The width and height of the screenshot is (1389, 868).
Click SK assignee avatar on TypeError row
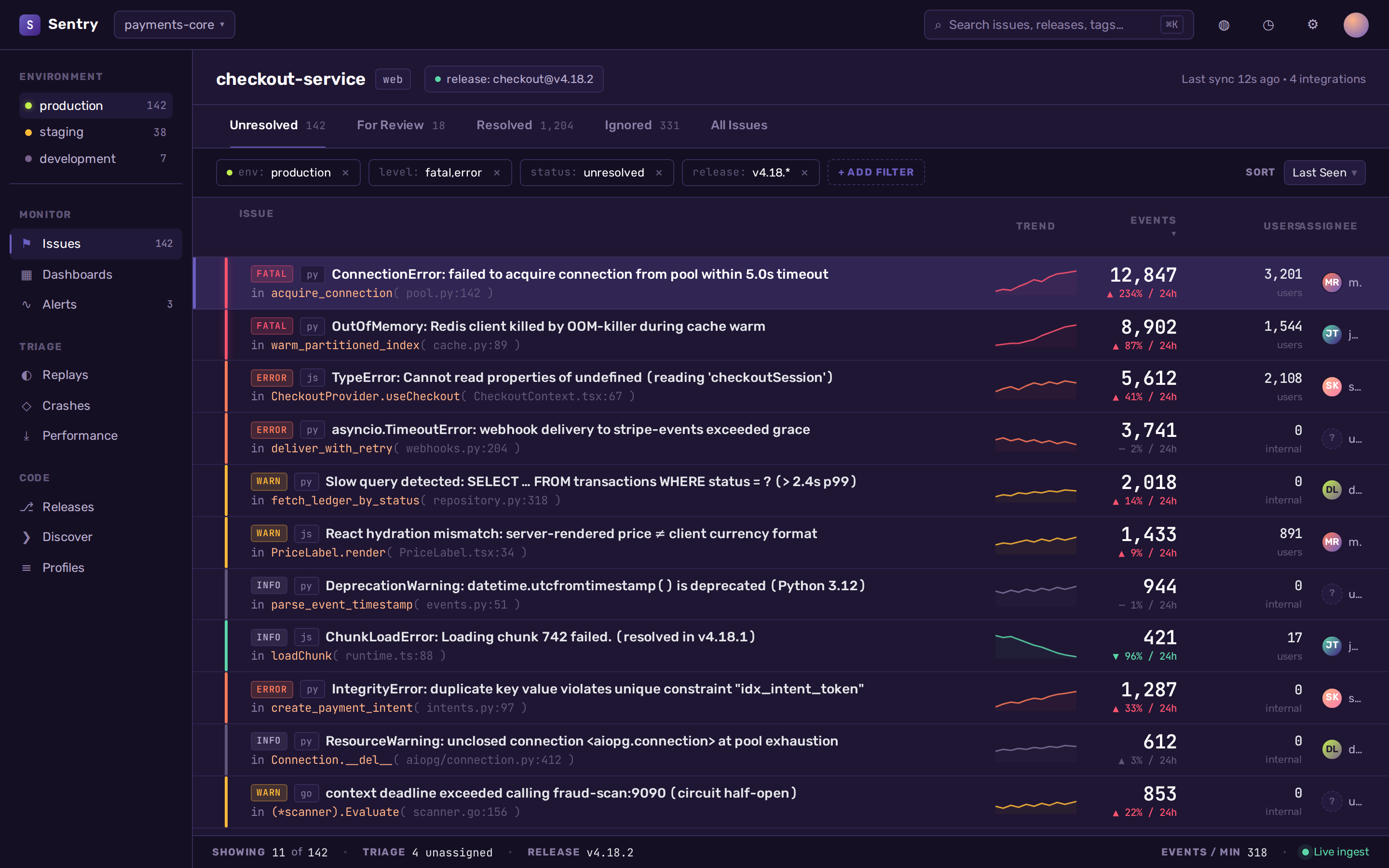click(x=1332, y=386)
